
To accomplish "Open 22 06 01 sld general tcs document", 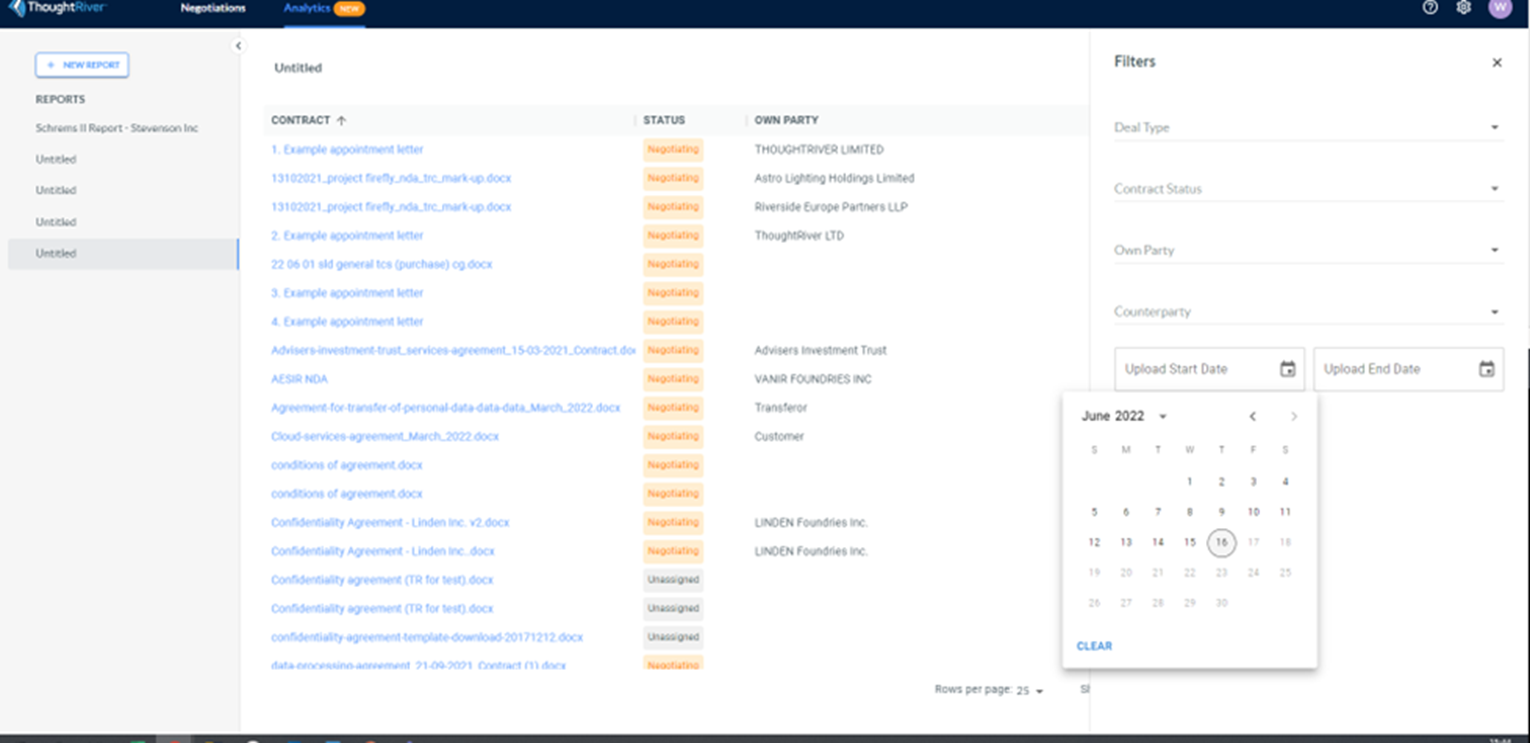I will (381, 265).
